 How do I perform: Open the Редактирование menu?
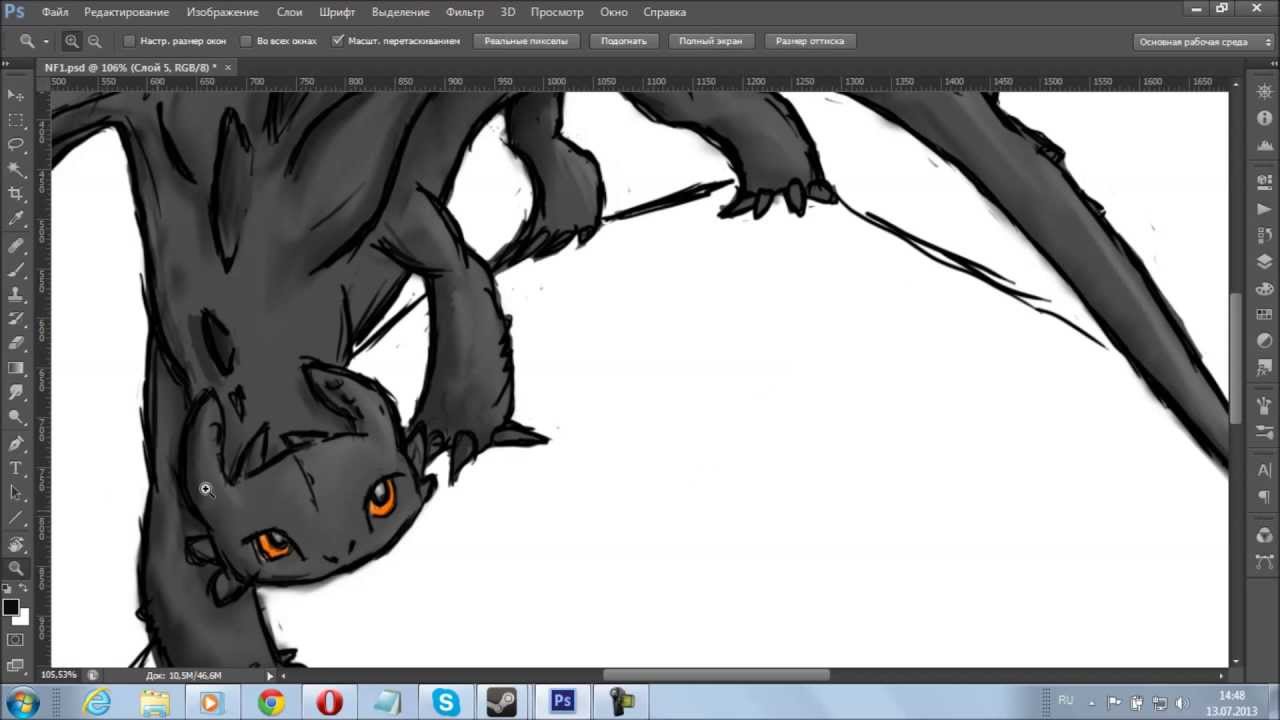click(128, 12)
